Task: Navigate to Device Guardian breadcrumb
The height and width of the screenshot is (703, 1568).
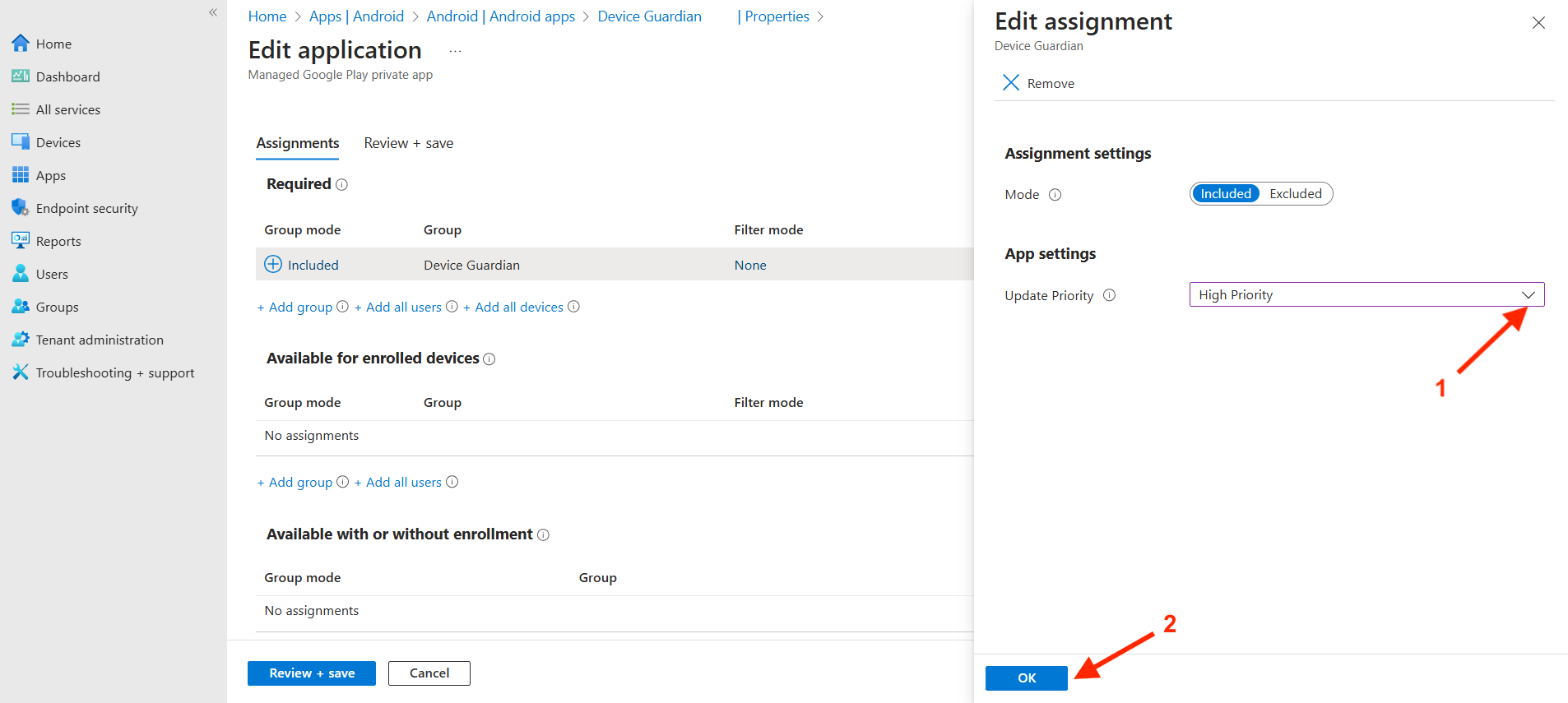Action: pyautogui.click(x=649, y=16)
